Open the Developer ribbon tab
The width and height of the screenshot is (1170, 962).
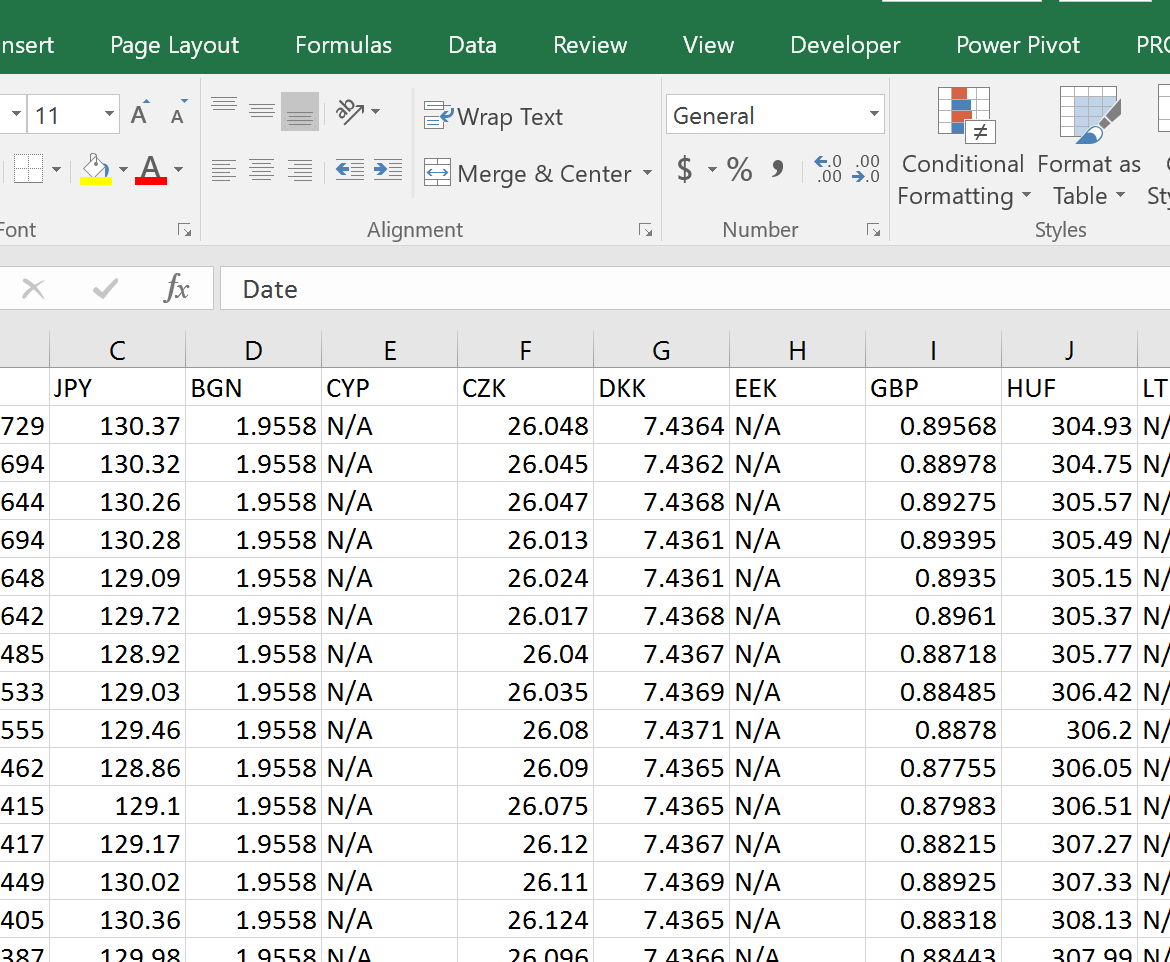[845, 44]
